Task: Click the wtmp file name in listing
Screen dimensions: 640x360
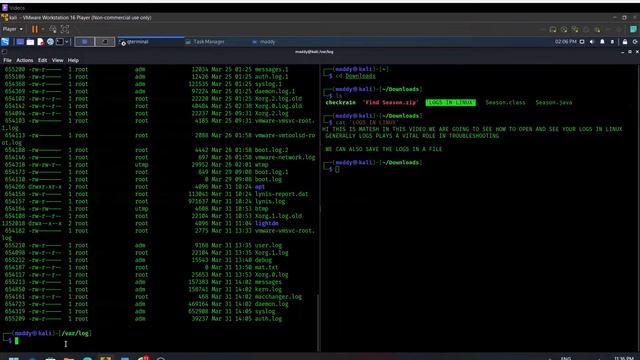Action: [x=261, y=165]
